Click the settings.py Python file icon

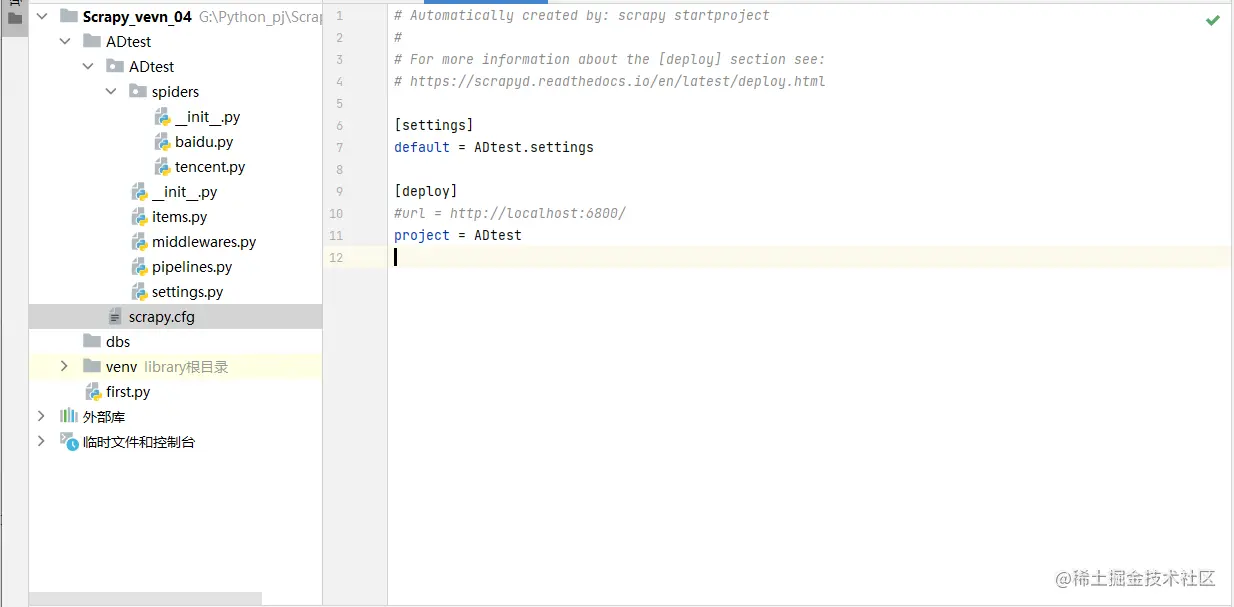point(140,291)
